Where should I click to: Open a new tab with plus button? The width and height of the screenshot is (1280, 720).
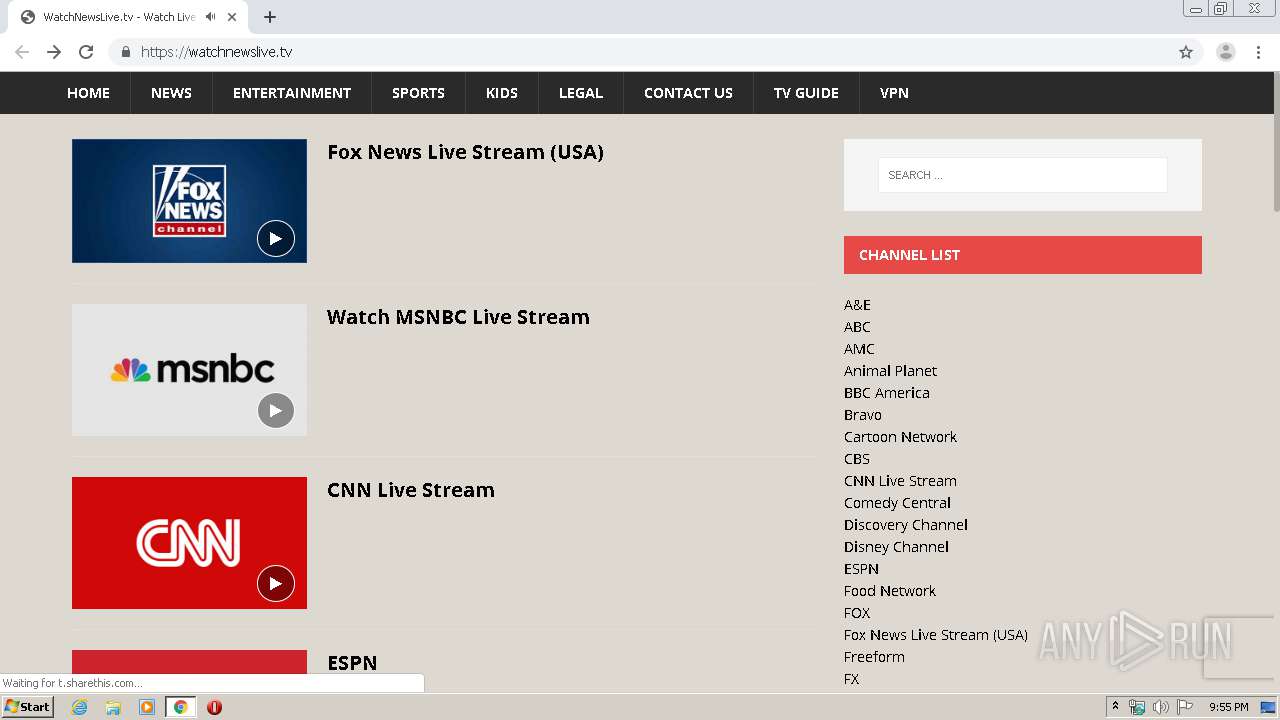pyautogui.click(x=270, y=17)
